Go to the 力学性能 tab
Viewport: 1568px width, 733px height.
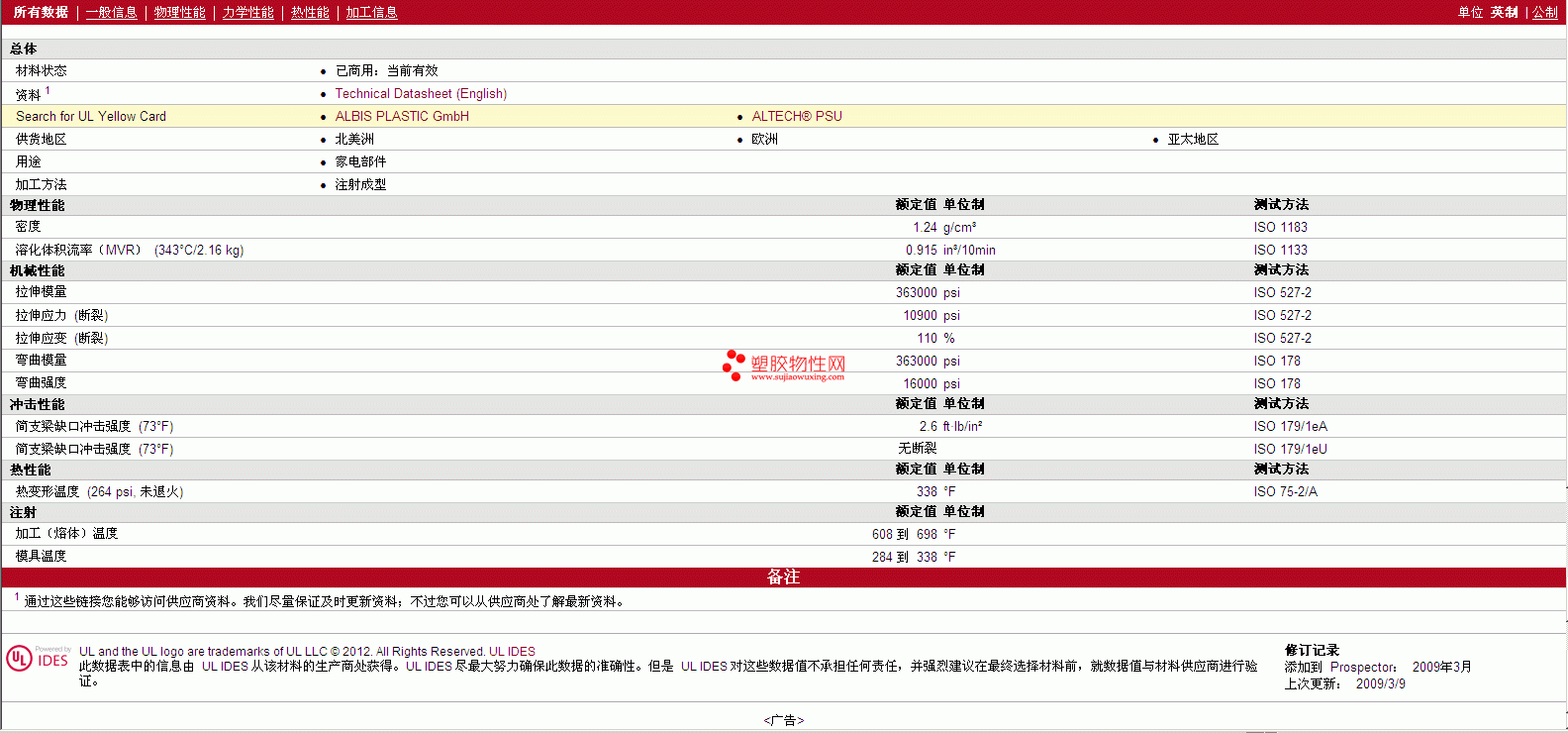[248, 12]
